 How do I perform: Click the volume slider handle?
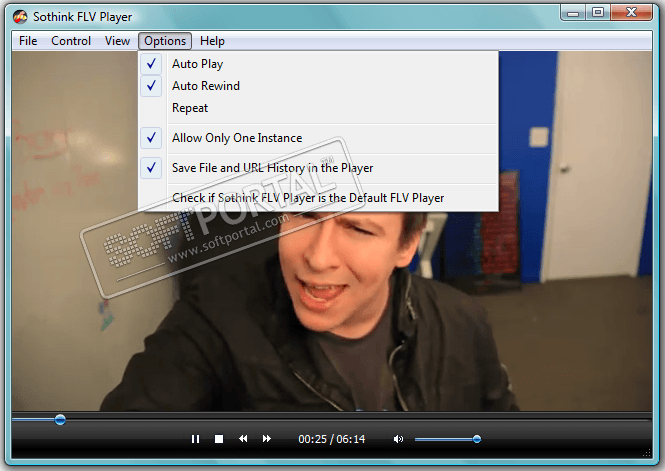click(477, 439)
